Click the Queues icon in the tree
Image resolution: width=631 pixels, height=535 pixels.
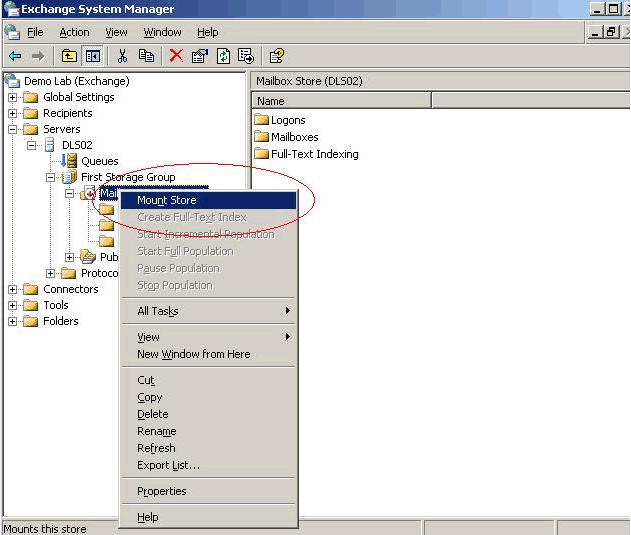69,161
